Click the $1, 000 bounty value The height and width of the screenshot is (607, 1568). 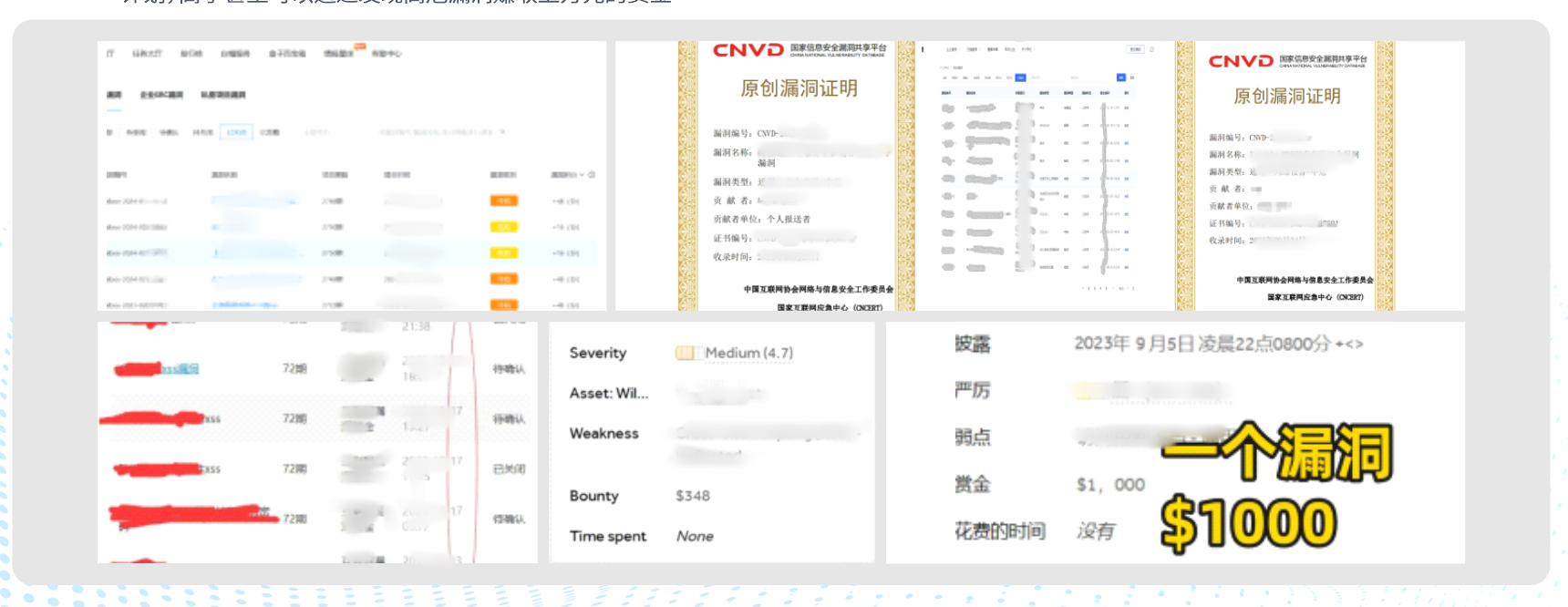click(1110, 485)
